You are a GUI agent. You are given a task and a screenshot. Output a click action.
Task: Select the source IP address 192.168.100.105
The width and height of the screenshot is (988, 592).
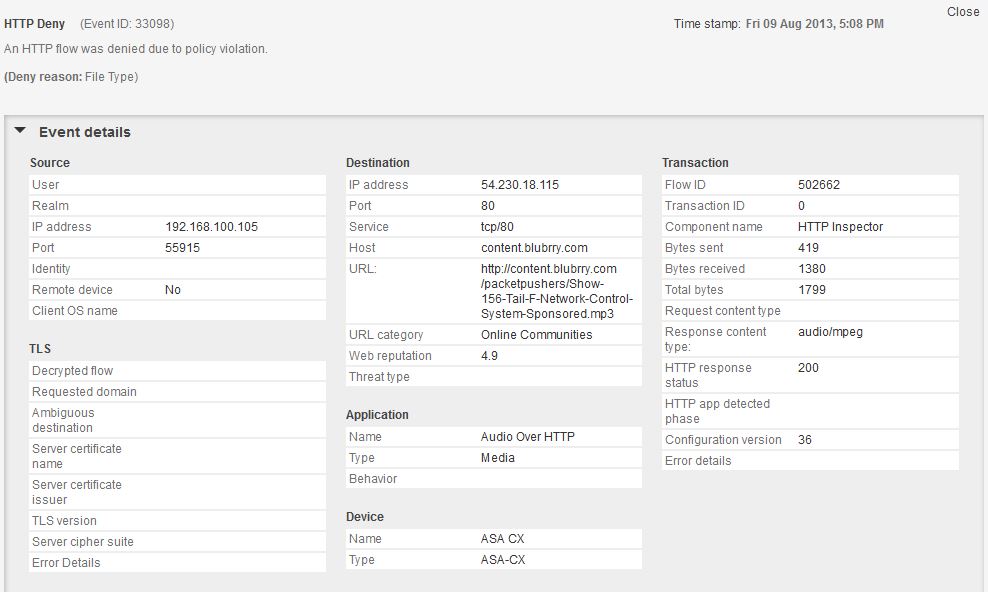point(211,227)
